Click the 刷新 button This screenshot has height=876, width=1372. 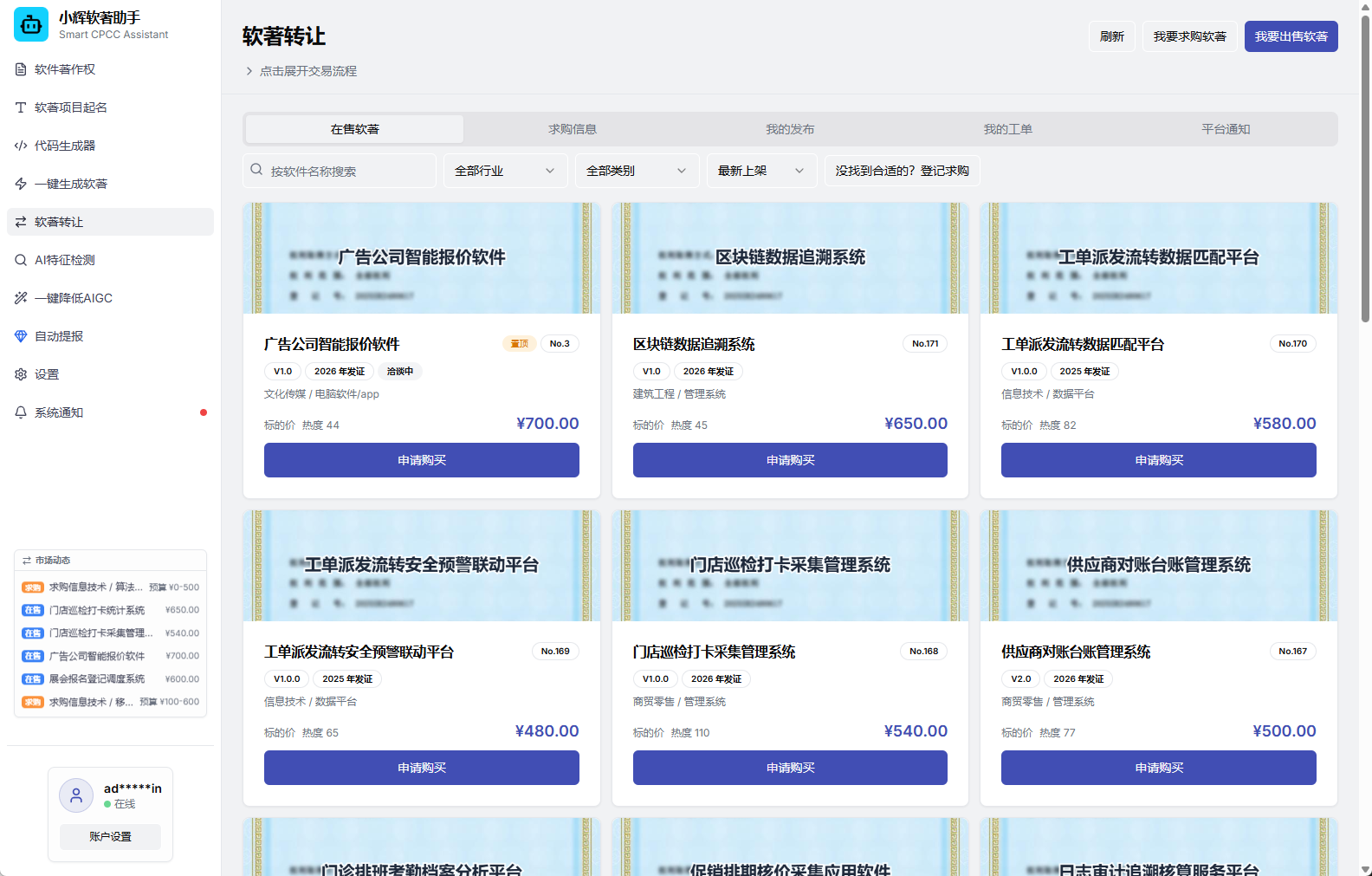1112,36
